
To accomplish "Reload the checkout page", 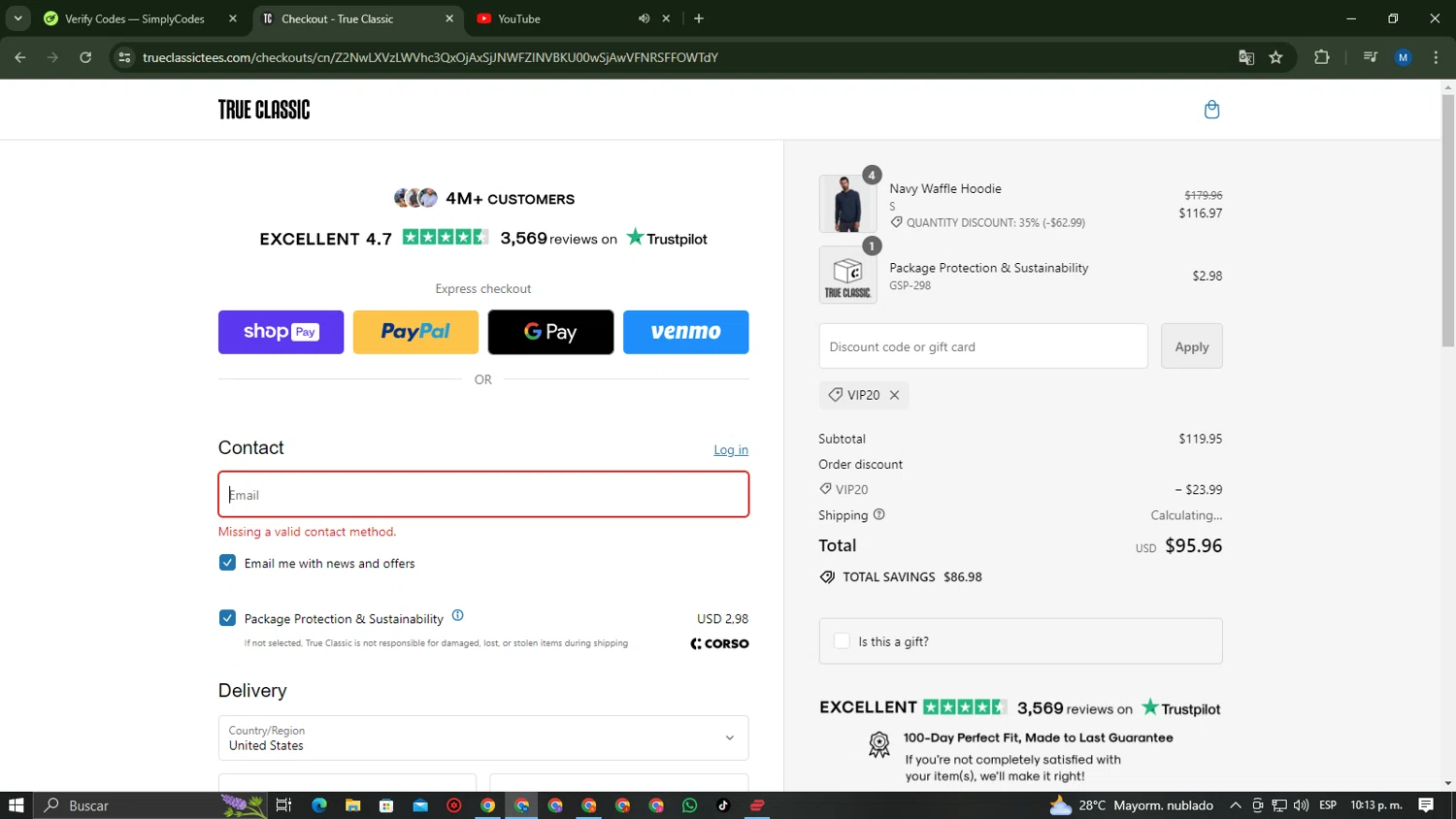I will point(85,57).
